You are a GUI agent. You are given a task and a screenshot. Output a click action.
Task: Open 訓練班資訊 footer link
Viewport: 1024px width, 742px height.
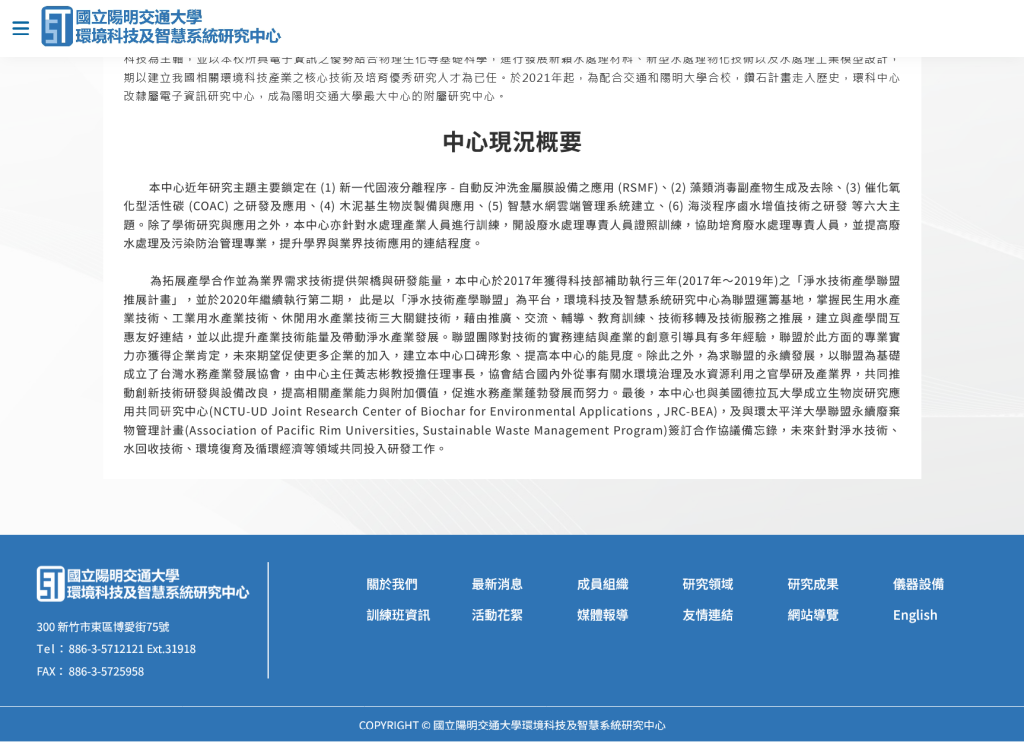[398, 615]
